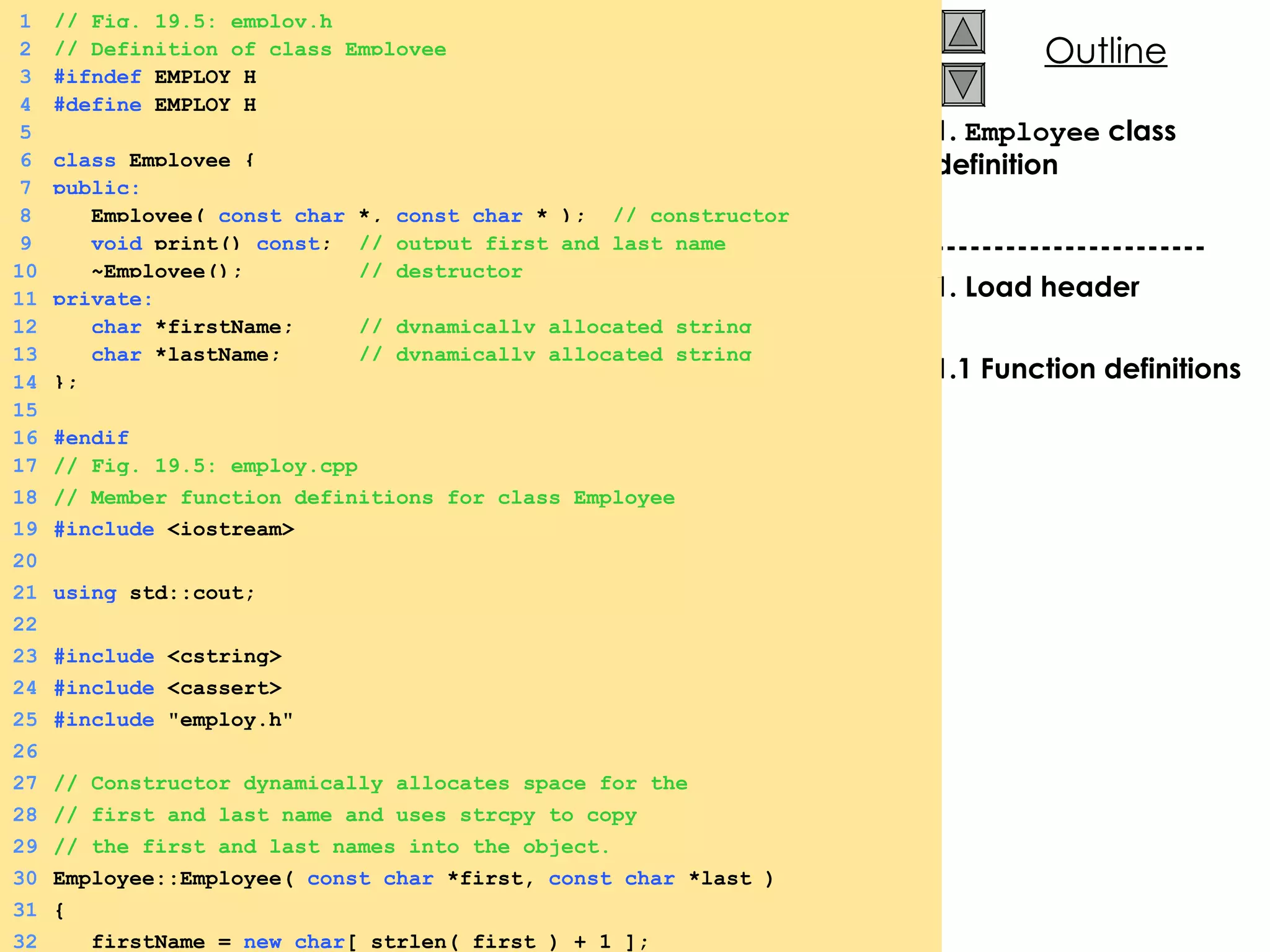Click the '// constructor' comment
The image size is (1270, 952).
point(701,216)
